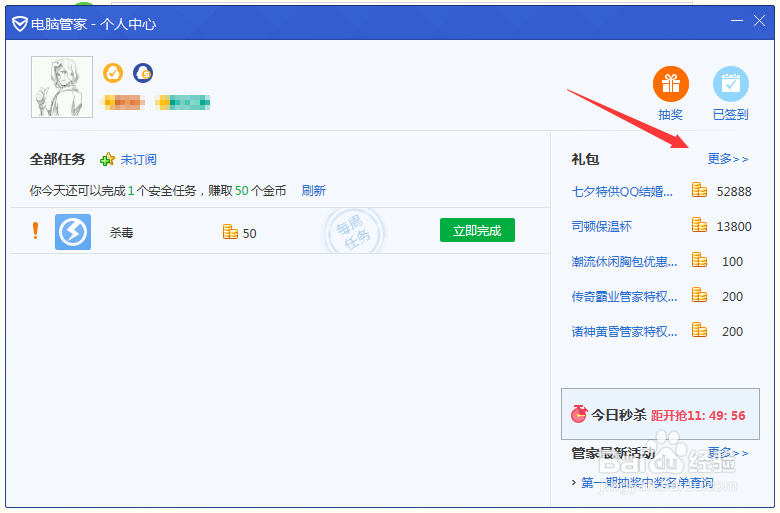The width and height of the screenshot is (780, 513).
Task: Click the 礼包 section heading
Action: click(x=585, y=159)
